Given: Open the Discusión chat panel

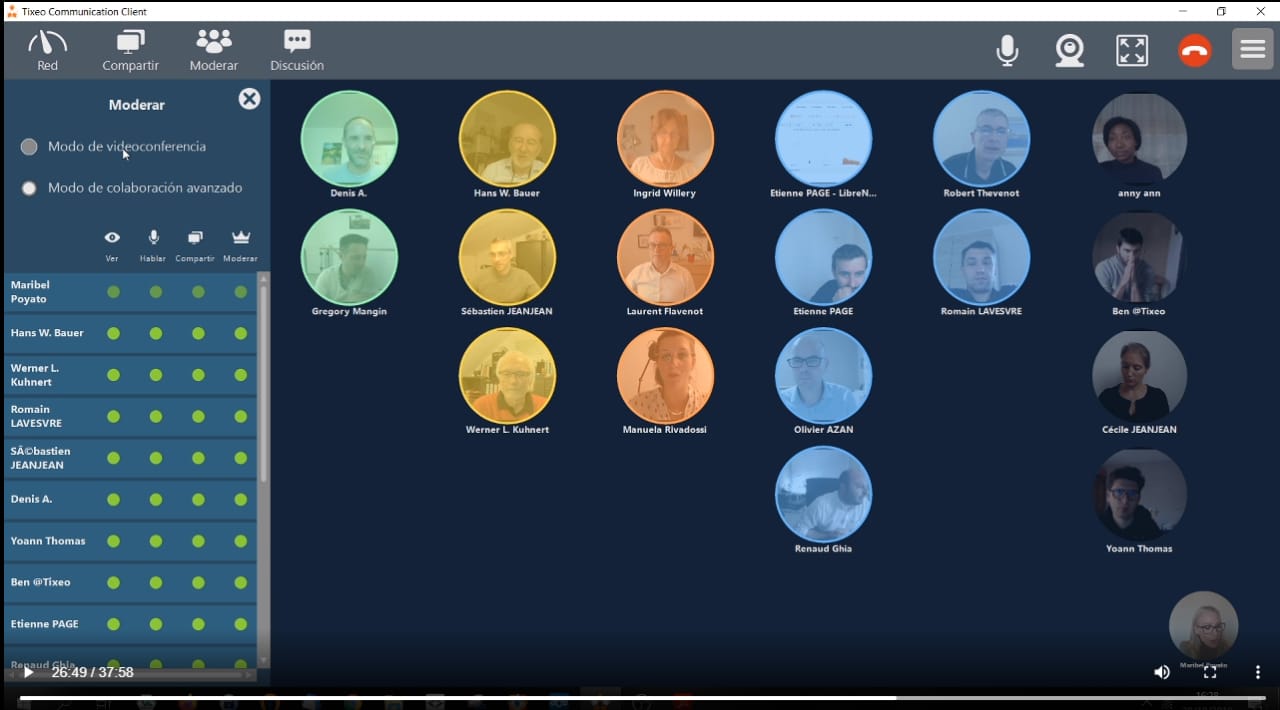Looking at the screenshot, I should tap(297, 50).
